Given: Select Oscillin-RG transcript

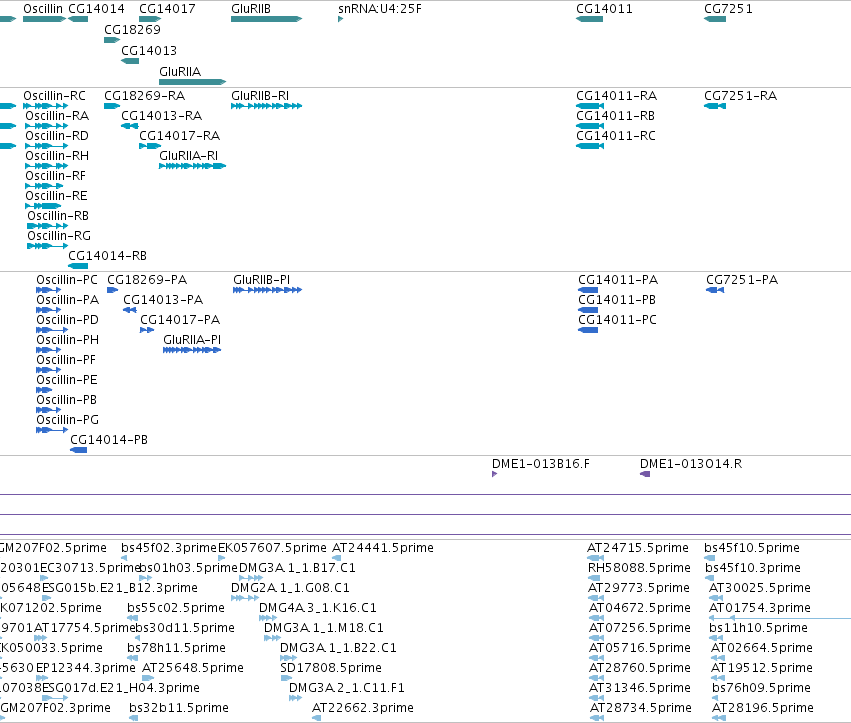Looking at the screenshot, I should [47, 246].
